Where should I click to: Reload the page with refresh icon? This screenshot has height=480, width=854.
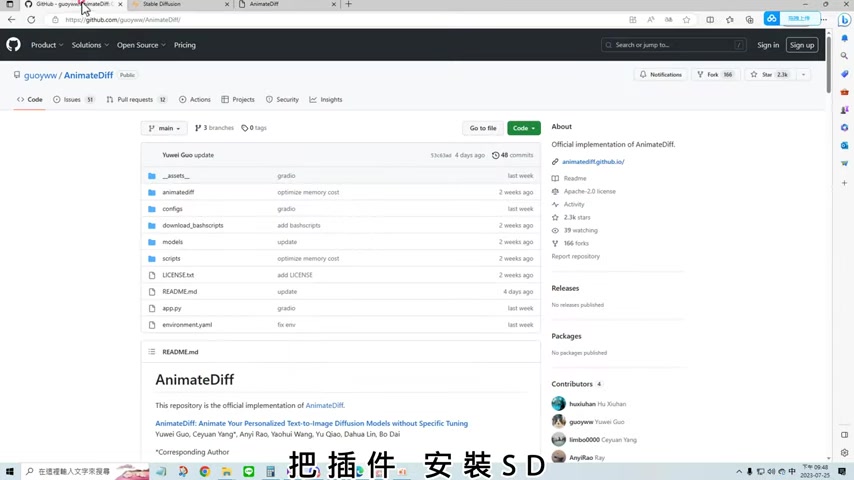tap(31, 20)
